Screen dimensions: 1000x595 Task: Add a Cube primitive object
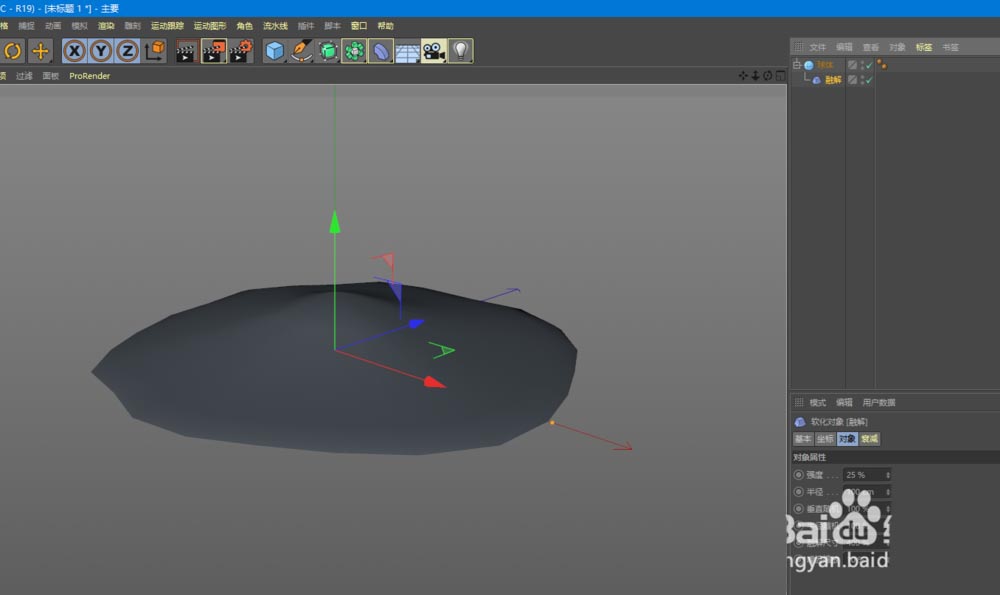275,51
